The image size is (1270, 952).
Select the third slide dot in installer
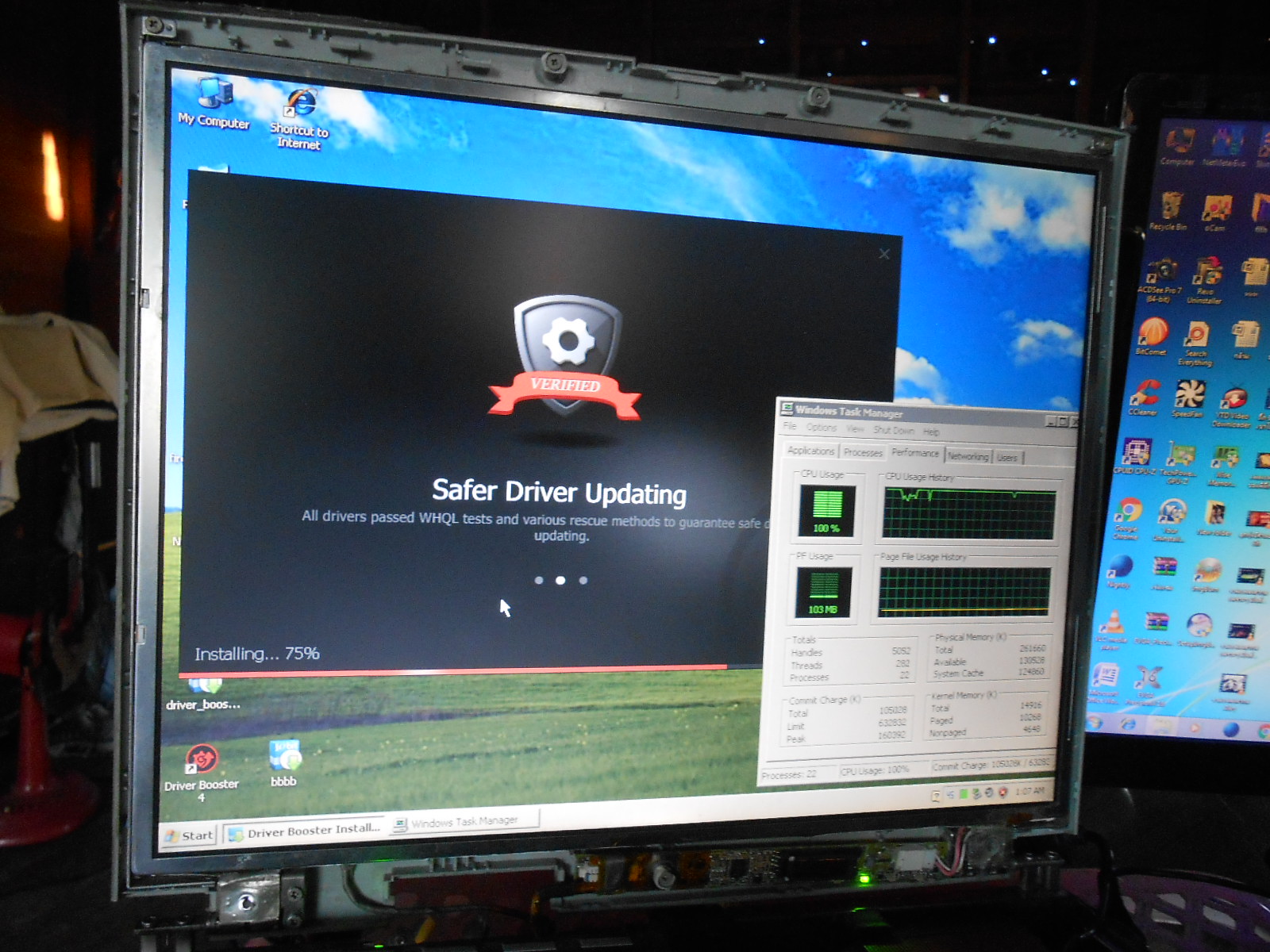click(583, 580)
